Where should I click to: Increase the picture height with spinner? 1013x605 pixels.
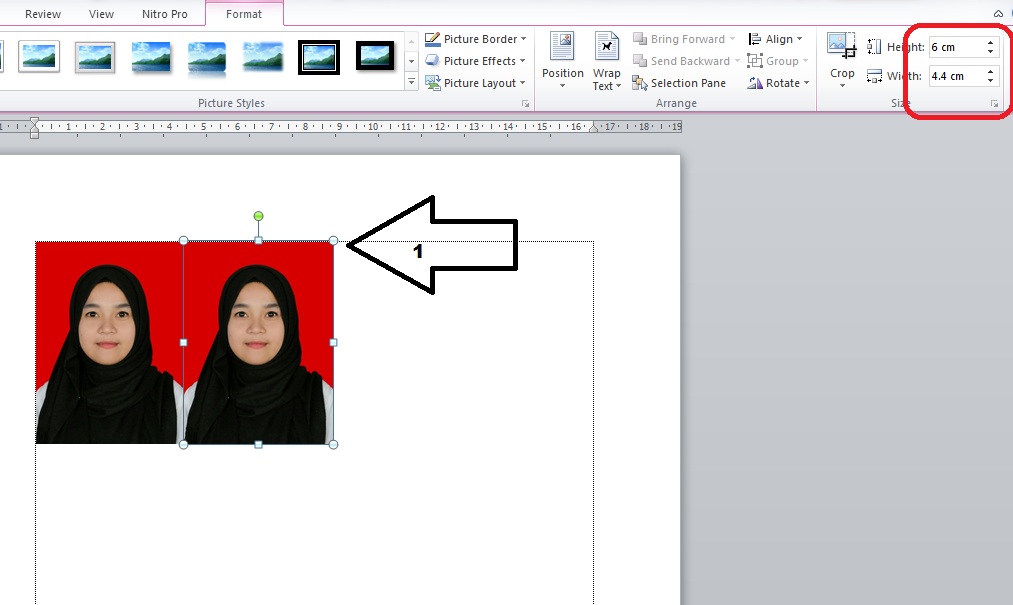point(990,43)
